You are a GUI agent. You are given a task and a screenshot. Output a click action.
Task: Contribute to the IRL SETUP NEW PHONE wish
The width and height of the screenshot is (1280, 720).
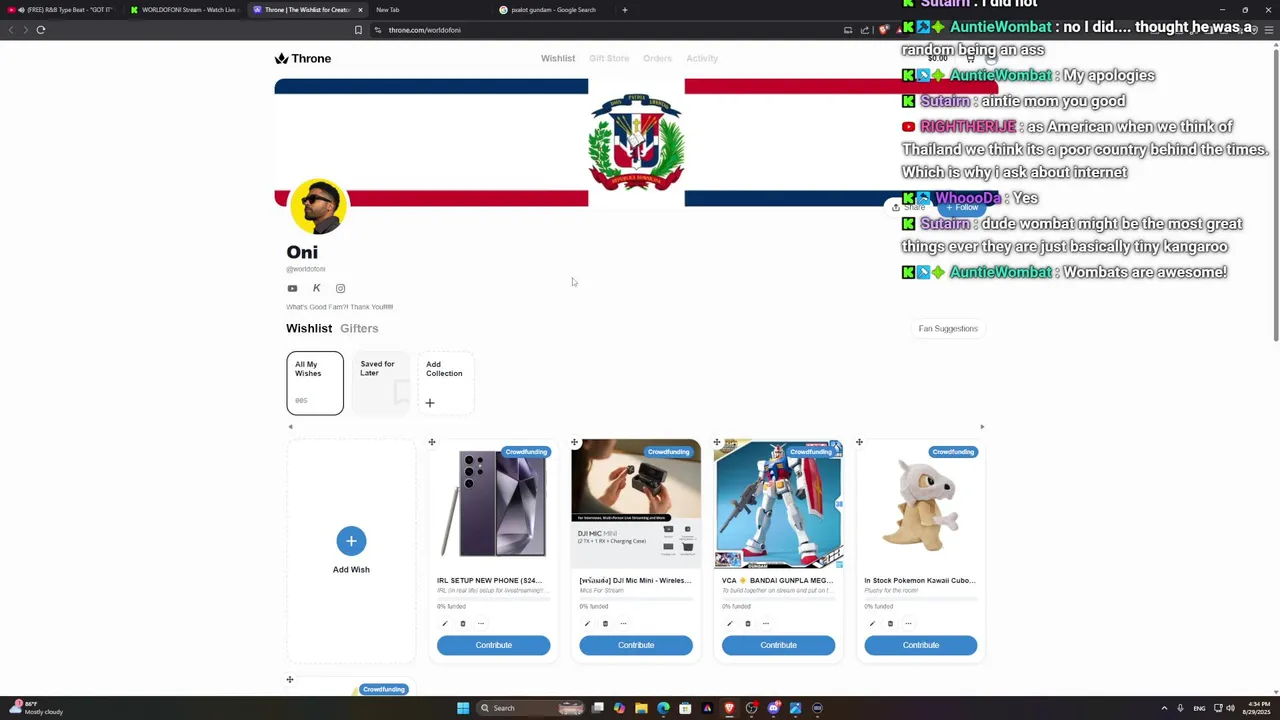tap(493, 645)
